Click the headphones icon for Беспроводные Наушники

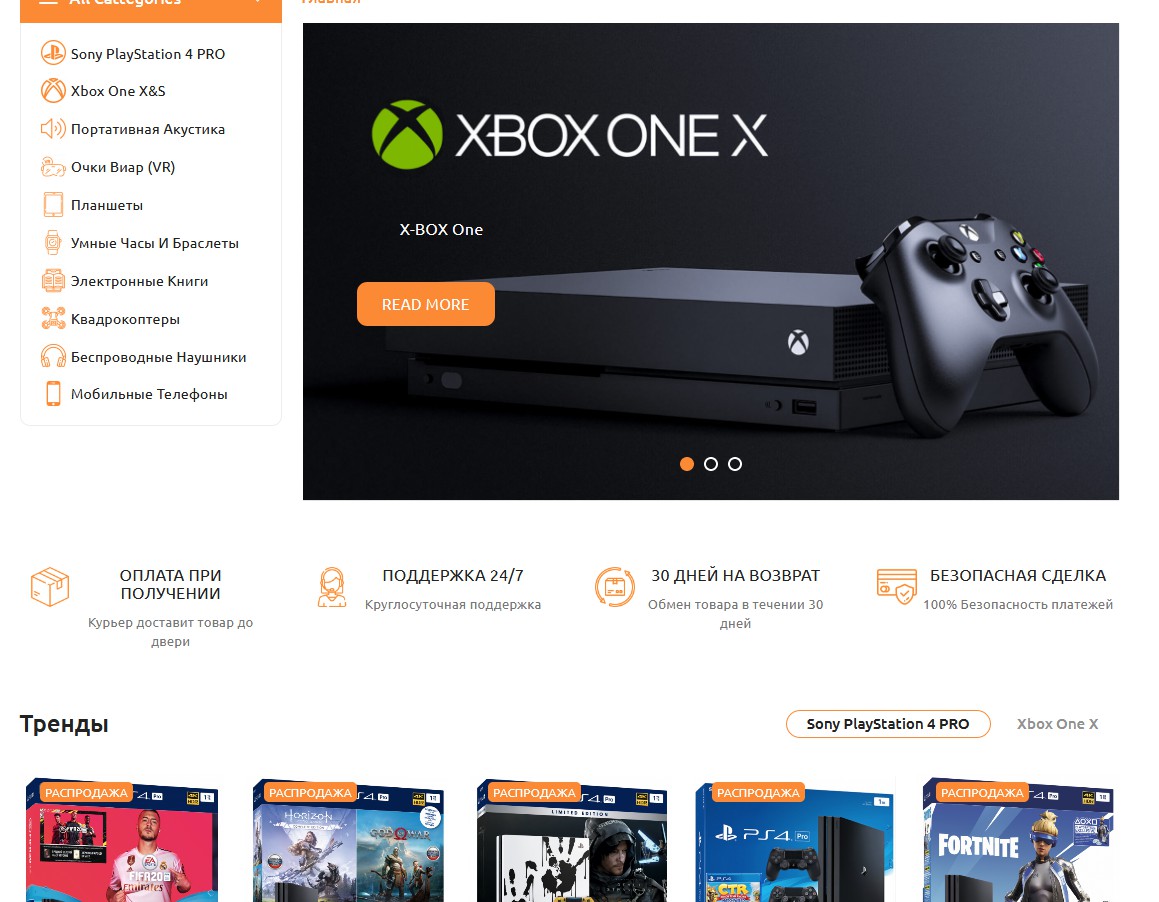click(53, 356)
